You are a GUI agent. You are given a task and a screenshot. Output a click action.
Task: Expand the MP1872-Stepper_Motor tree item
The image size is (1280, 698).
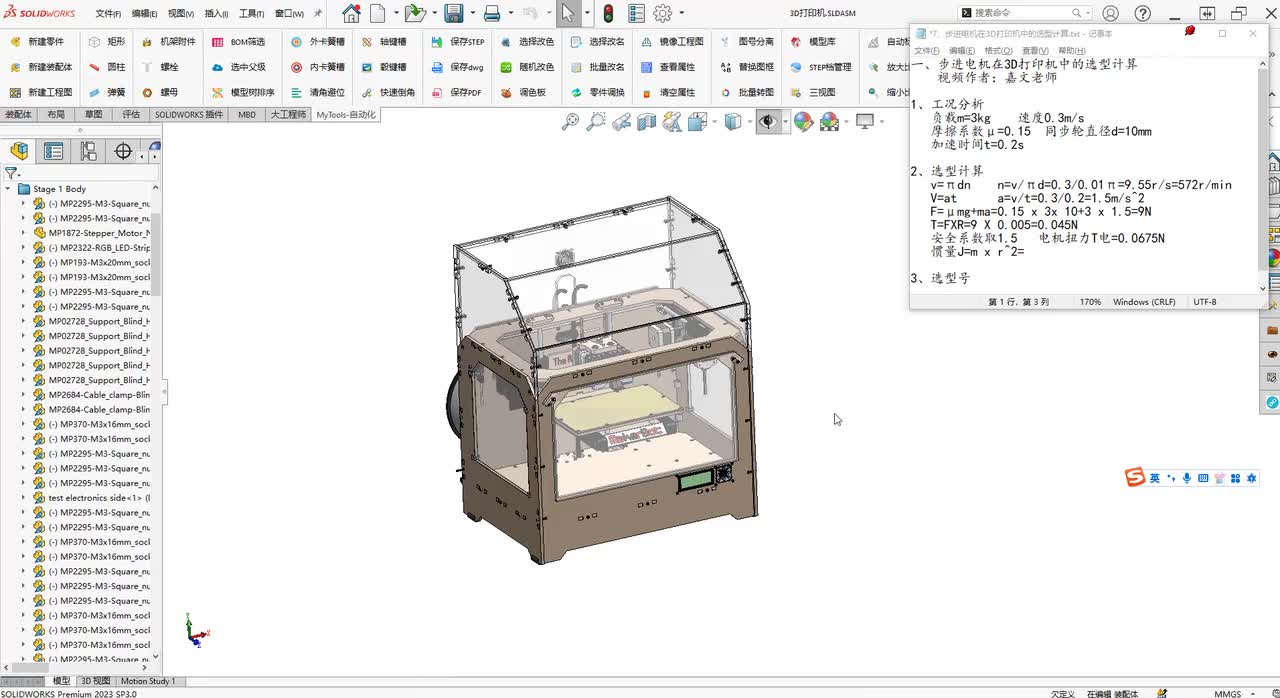(24, 233)
